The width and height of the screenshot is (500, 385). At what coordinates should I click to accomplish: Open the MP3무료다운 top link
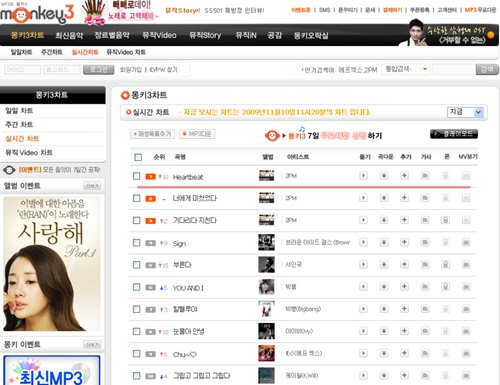pos(480,10)
